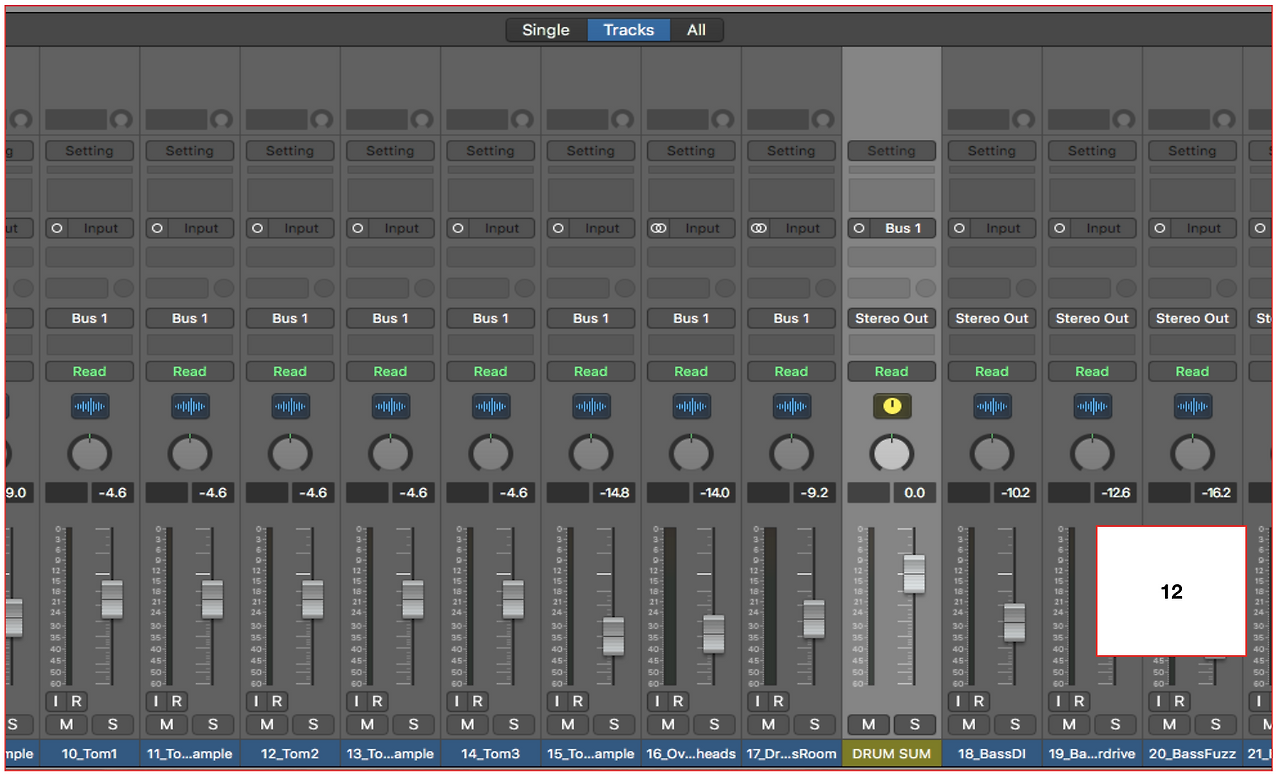Select the 18_BassDI track name label

coord(992,754)
